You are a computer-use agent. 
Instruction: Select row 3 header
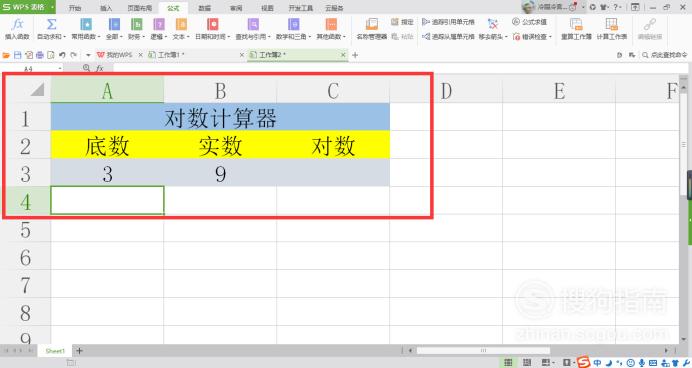26,174
